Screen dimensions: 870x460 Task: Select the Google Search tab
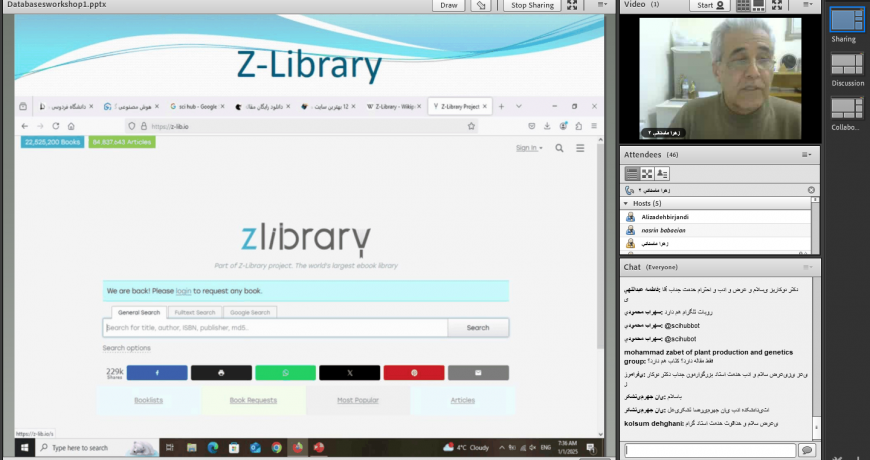[x=250, y=312]
